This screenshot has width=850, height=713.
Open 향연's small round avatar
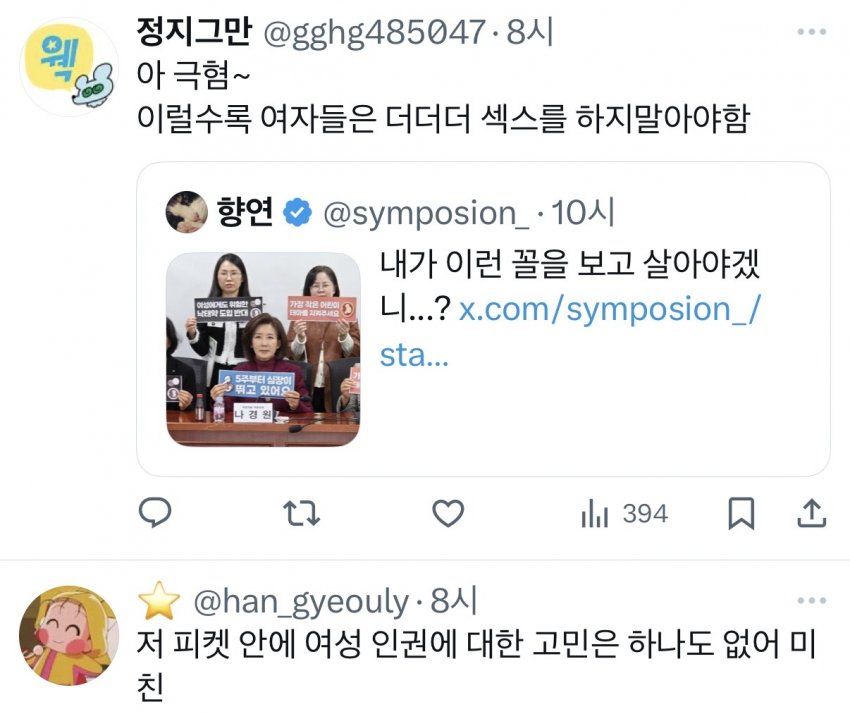pyautogui.click(x=186, y=212)
